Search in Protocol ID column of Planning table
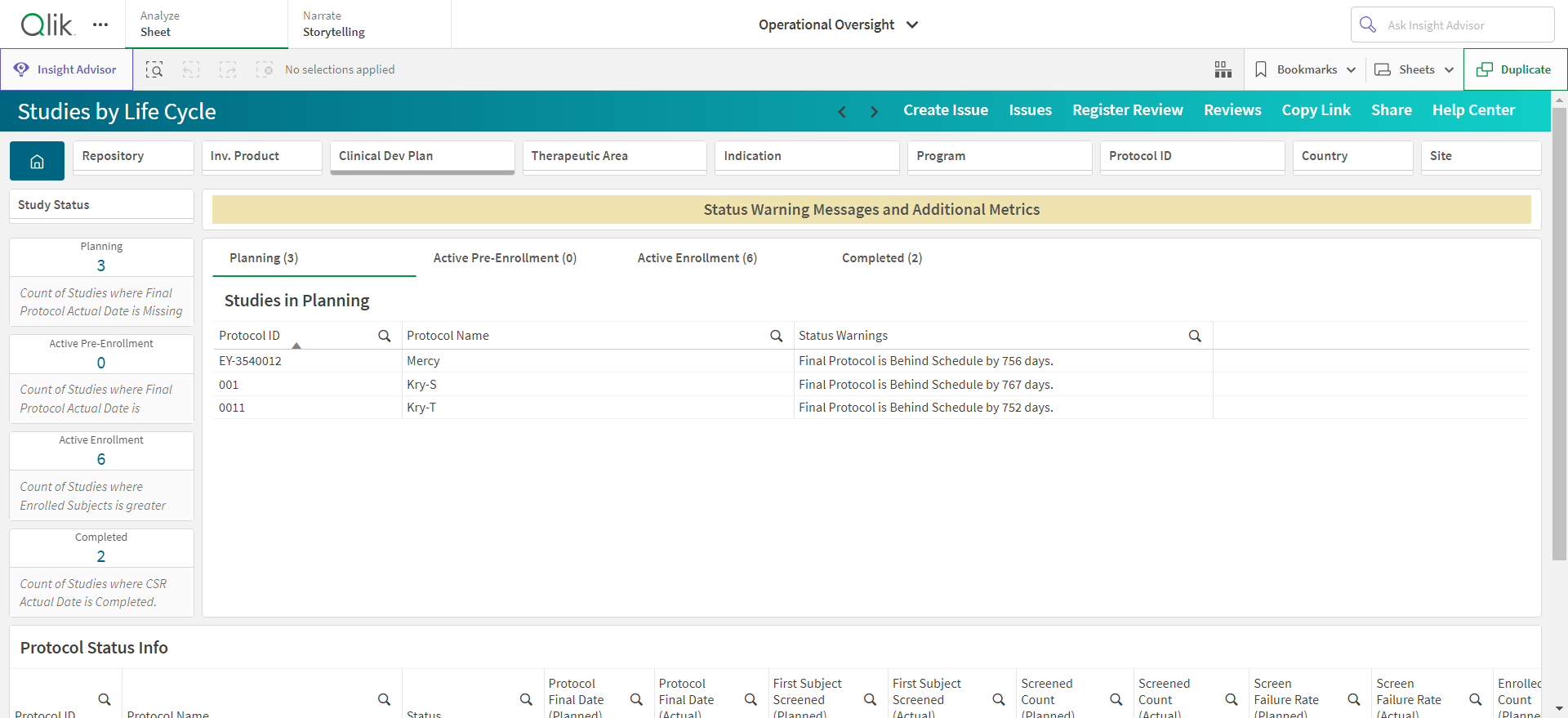Screen dimensions: 1568x718 point(384,336)
